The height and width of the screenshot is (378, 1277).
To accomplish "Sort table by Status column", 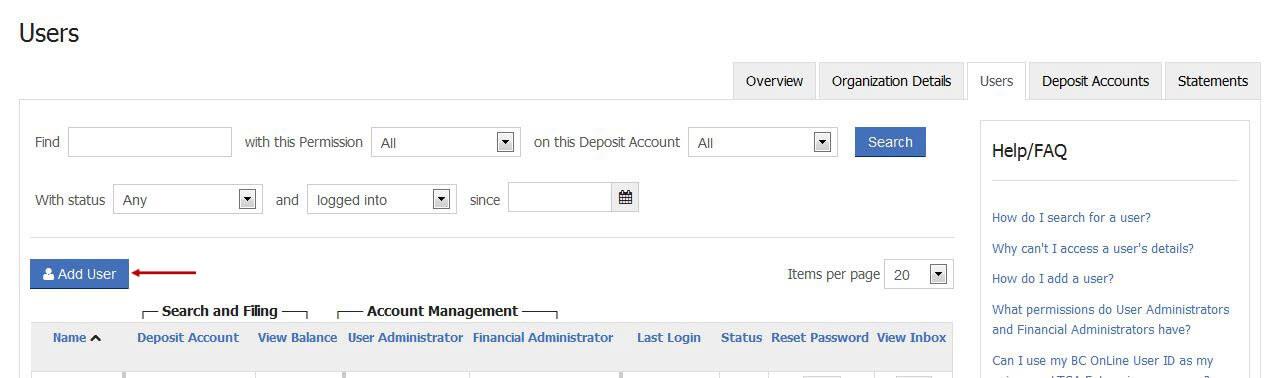I will pyautogui.click(x=741, y=338).
